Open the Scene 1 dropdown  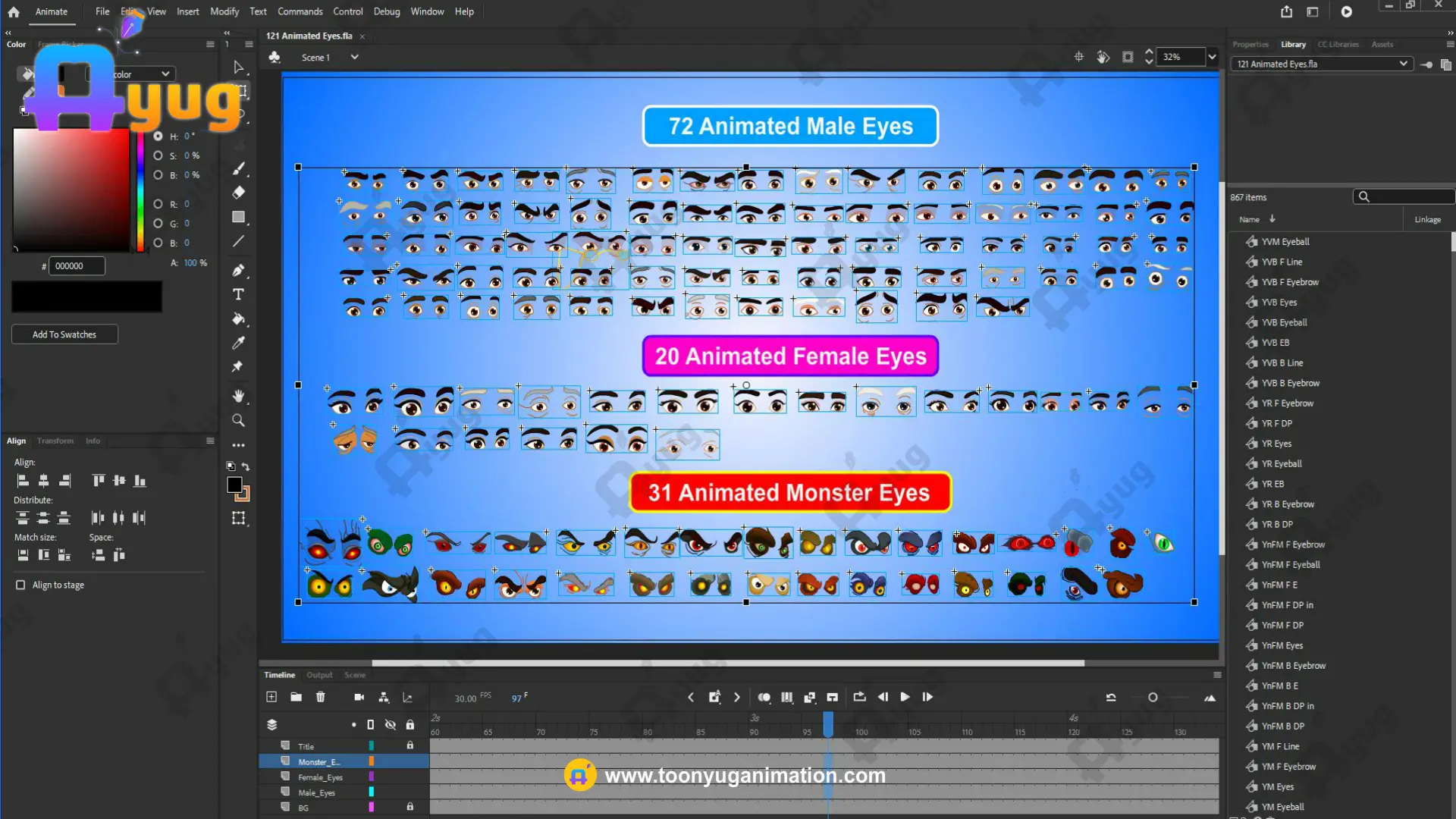354,57
